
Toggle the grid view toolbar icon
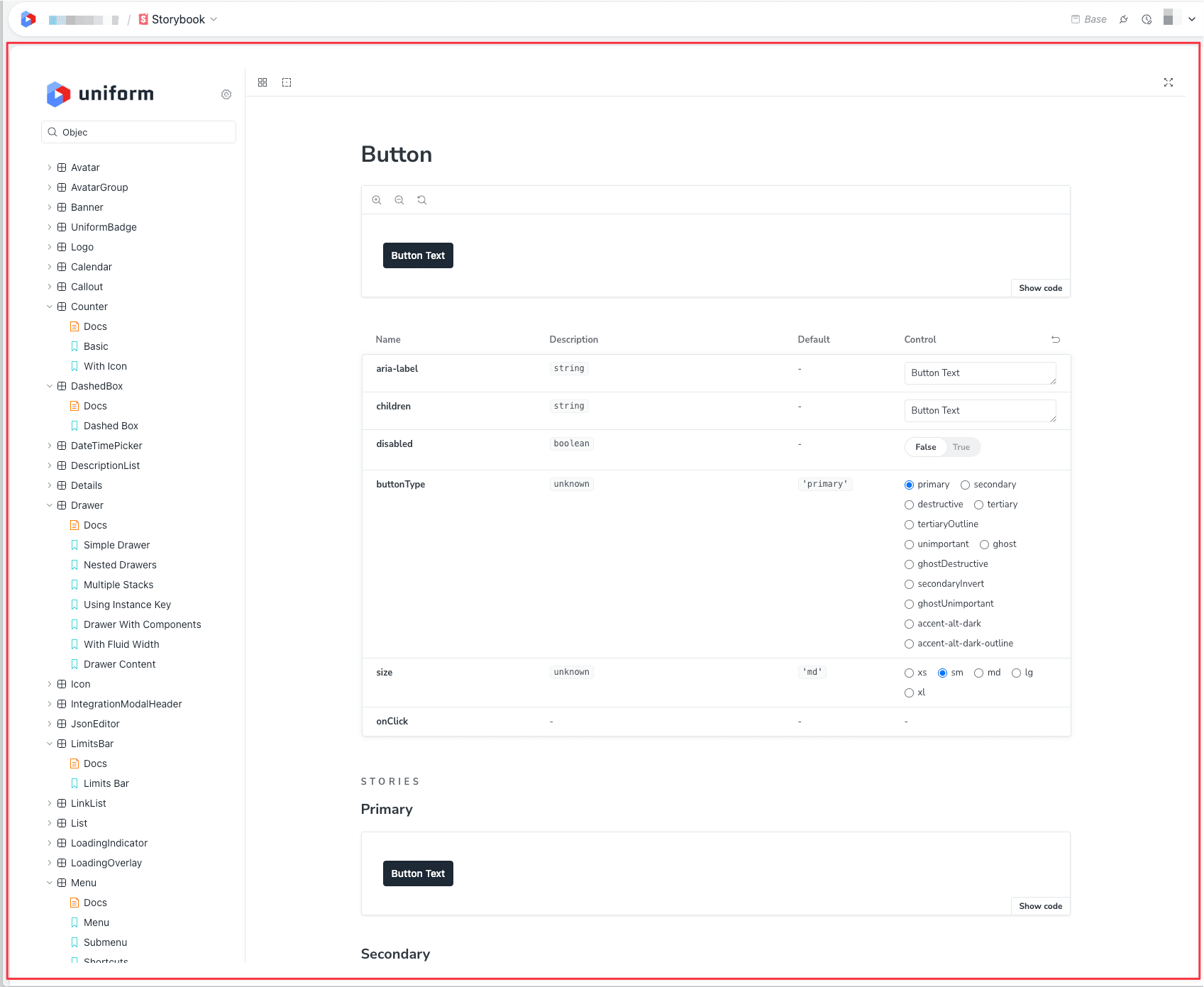(263, 82)
